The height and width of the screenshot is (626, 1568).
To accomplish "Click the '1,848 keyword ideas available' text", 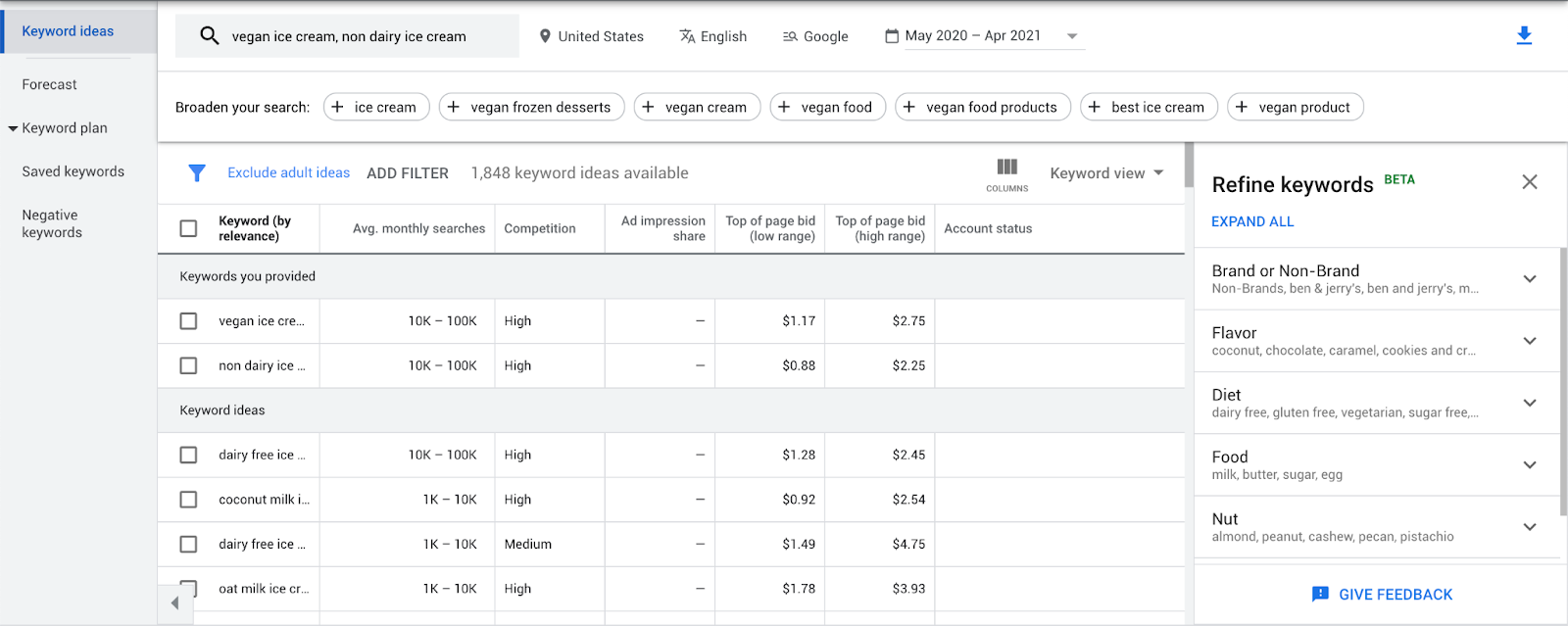I will pyautogui.click(x=579, y=173).
